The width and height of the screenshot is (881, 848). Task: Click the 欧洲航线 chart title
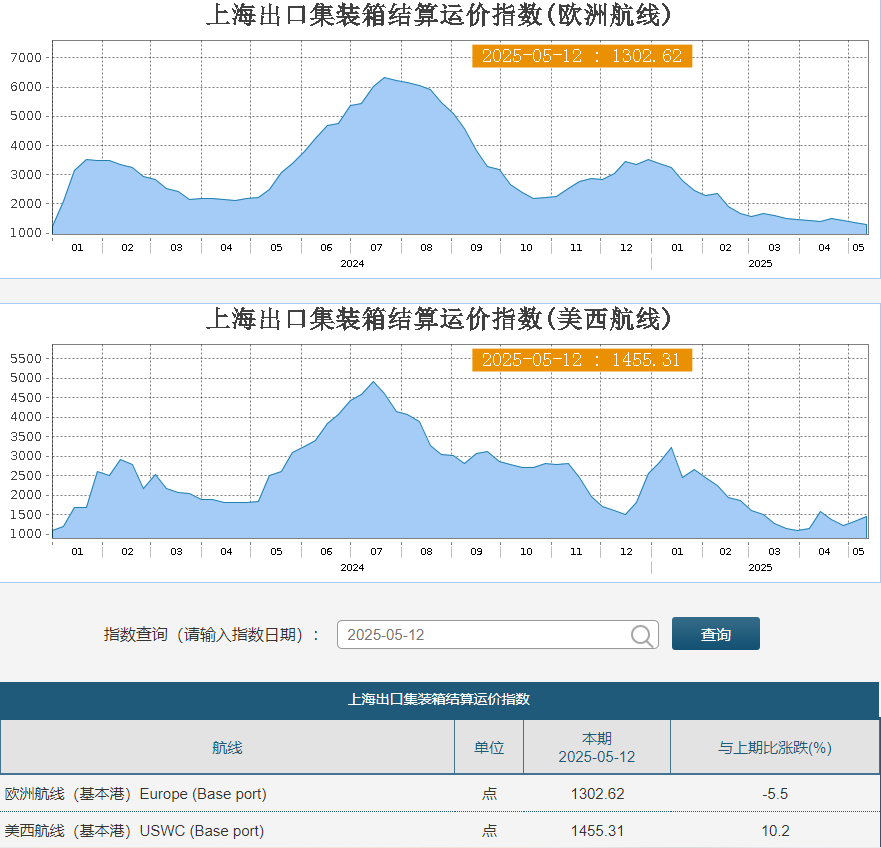[439, 16]
